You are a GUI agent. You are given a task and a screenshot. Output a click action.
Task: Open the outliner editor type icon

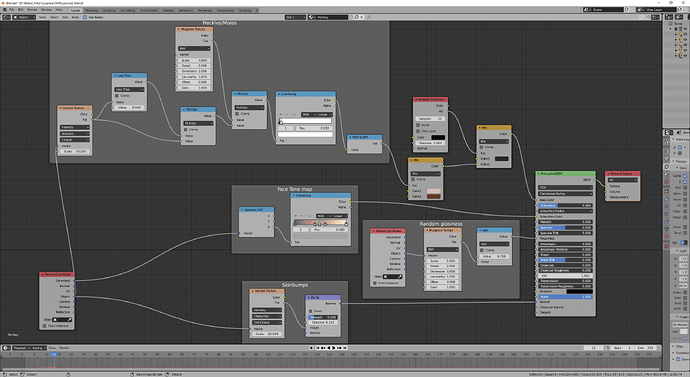point(668,17)
